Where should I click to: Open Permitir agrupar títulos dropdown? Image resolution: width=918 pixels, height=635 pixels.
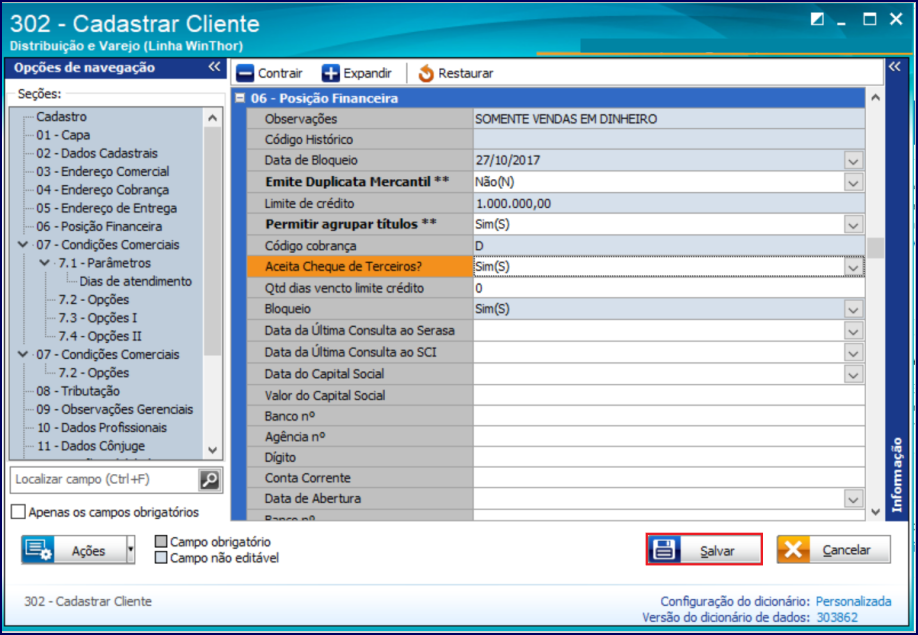(853, 225)
